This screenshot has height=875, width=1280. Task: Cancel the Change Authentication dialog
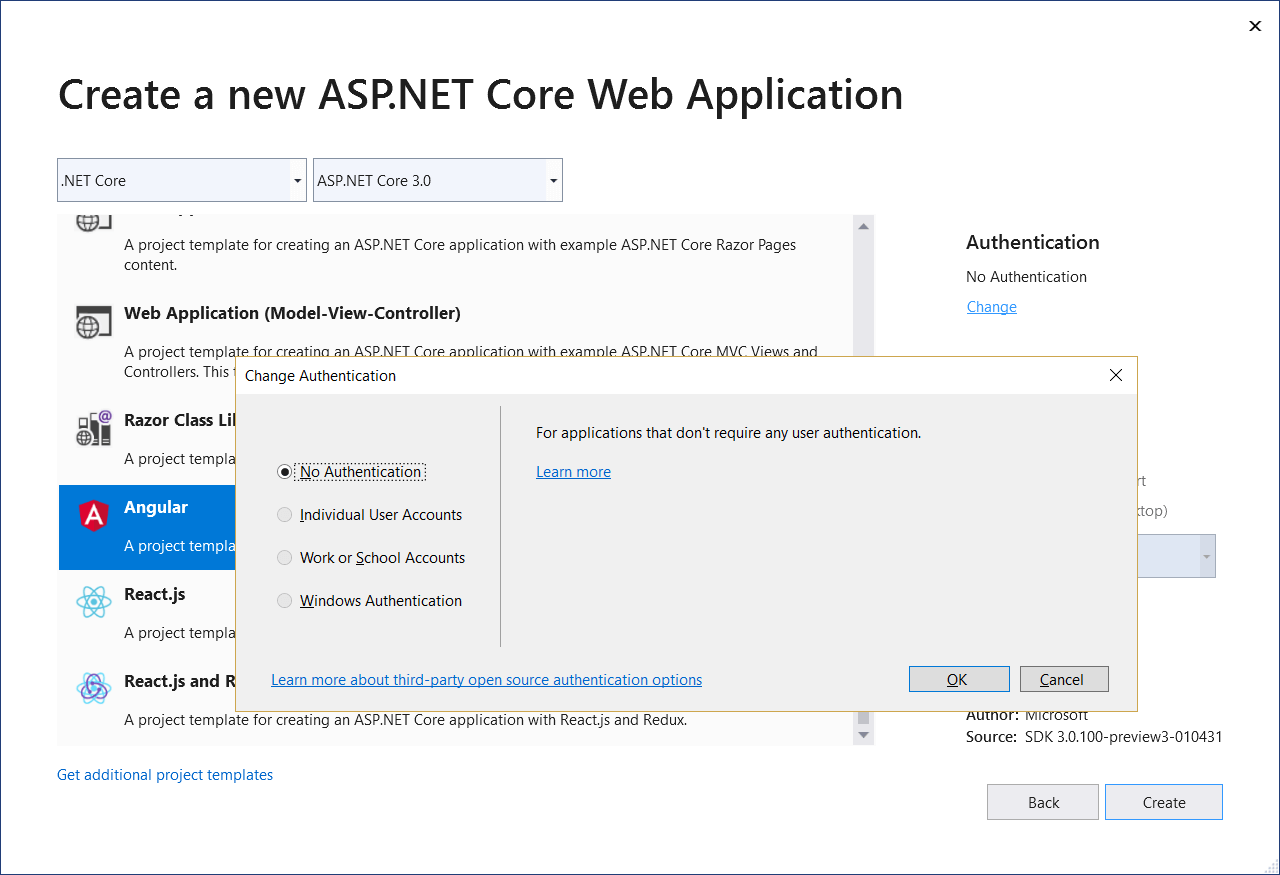[1063, 679]
